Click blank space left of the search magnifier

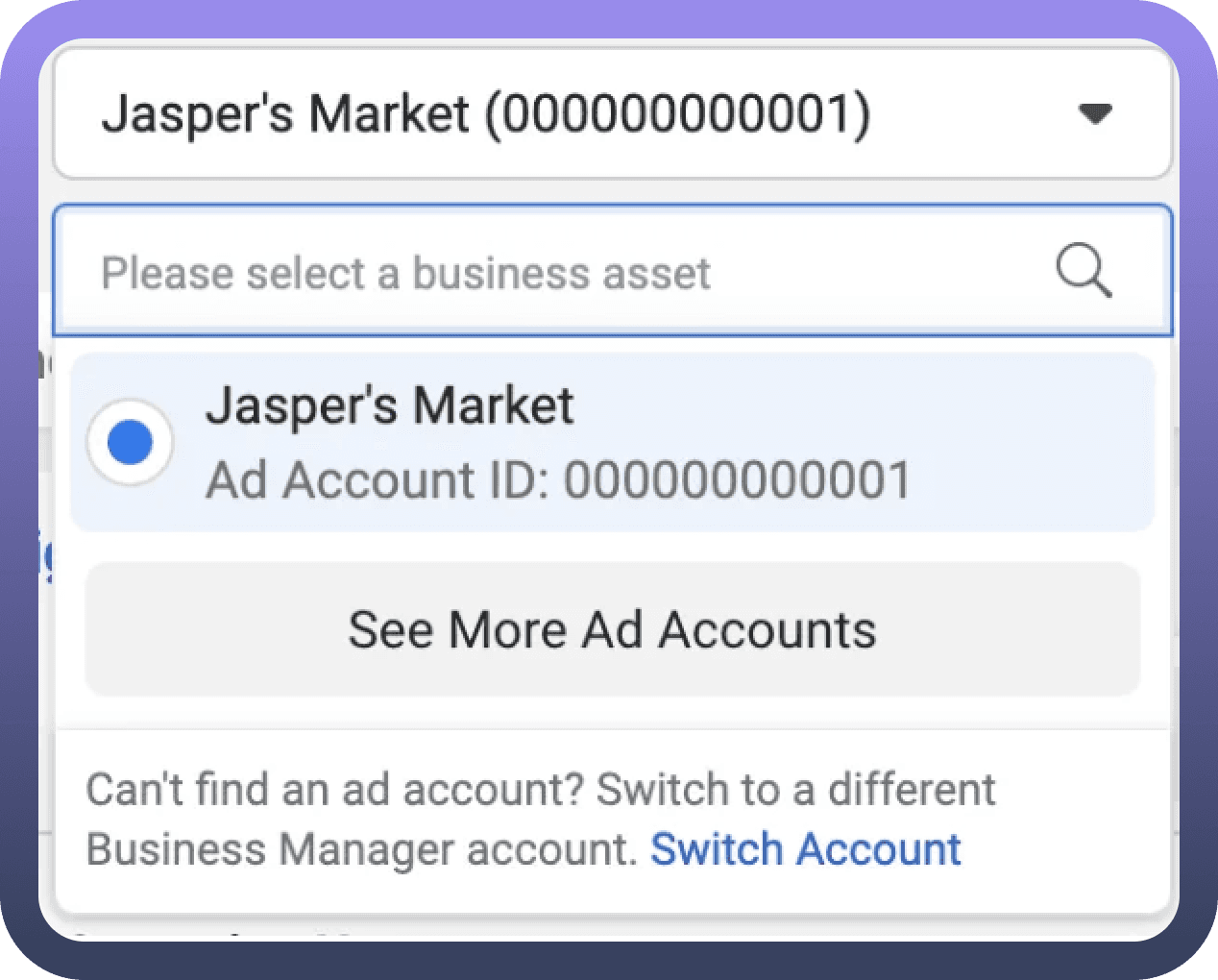coord(884,272)
